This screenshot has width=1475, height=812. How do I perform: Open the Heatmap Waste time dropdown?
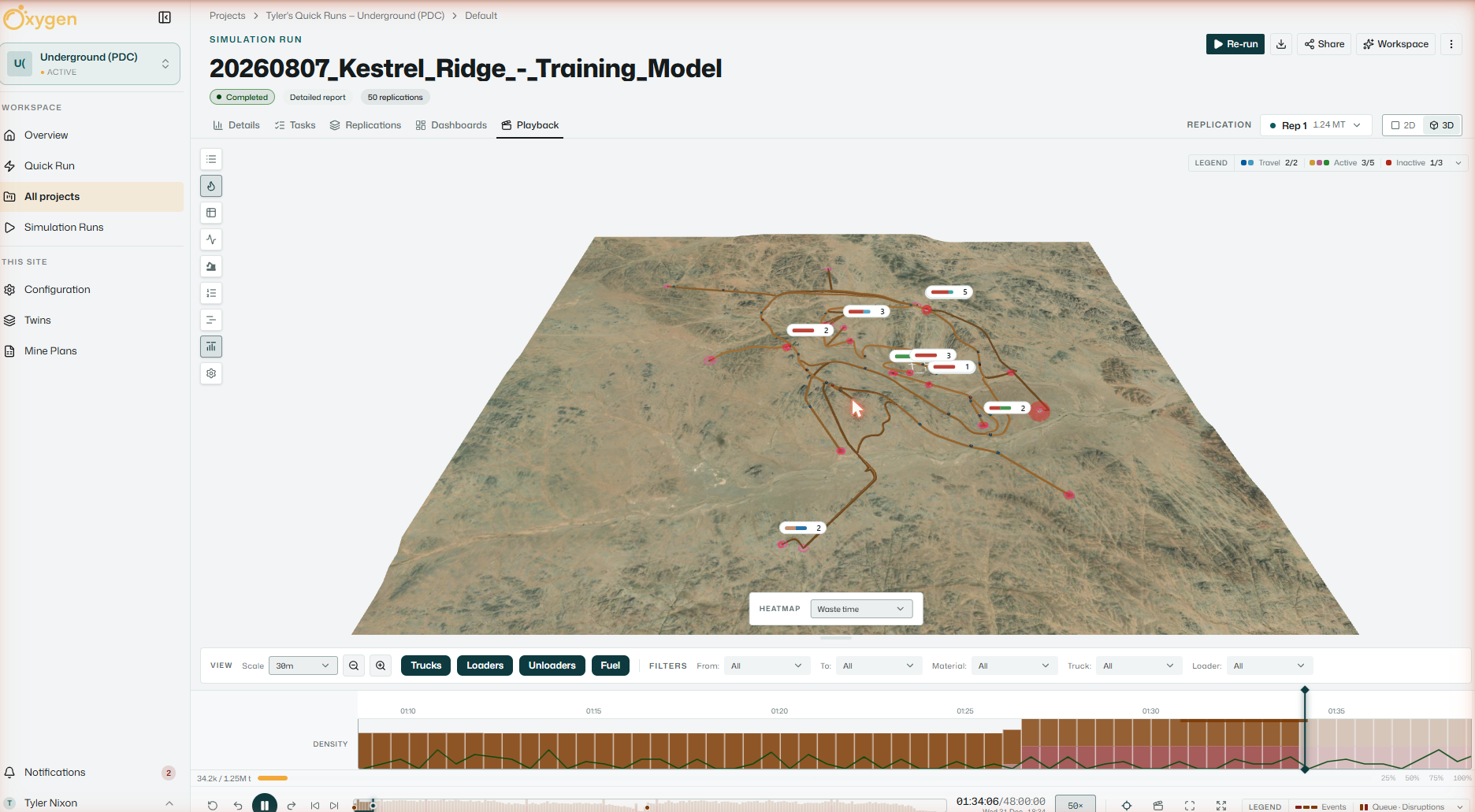coord(861,609)
